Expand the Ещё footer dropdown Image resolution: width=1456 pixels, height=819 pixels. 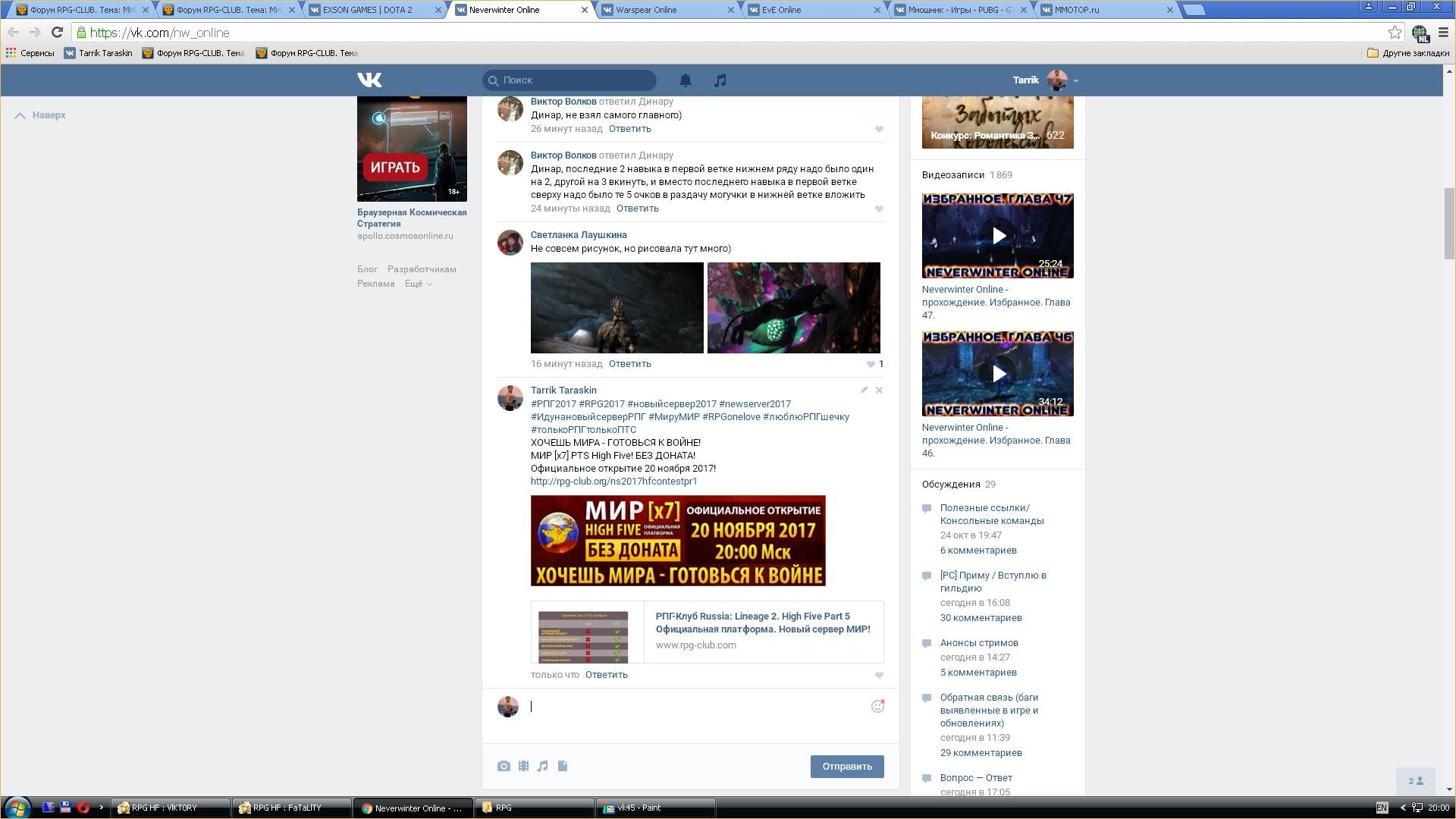418,284
